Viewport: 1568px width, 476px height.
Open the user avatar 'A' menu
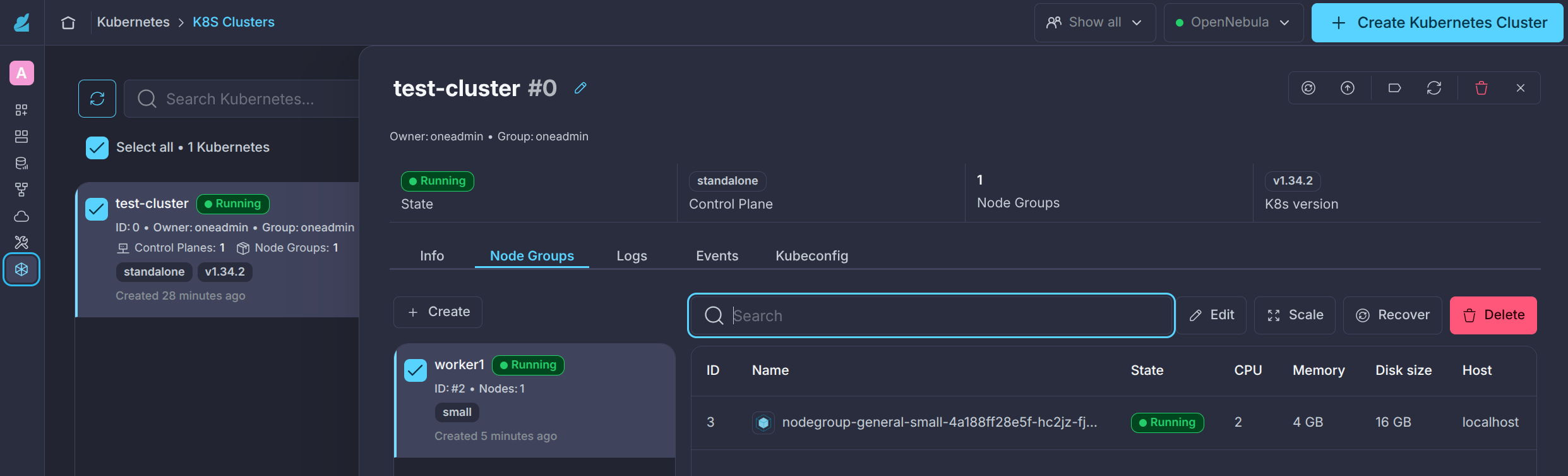[x=21, y=73]
